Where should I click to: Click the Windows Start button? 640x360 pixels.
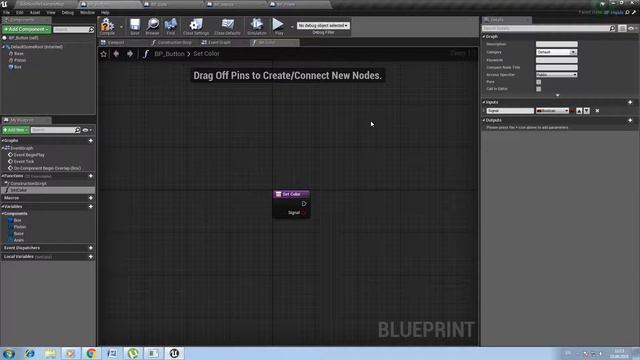click(x=9, y=353)
